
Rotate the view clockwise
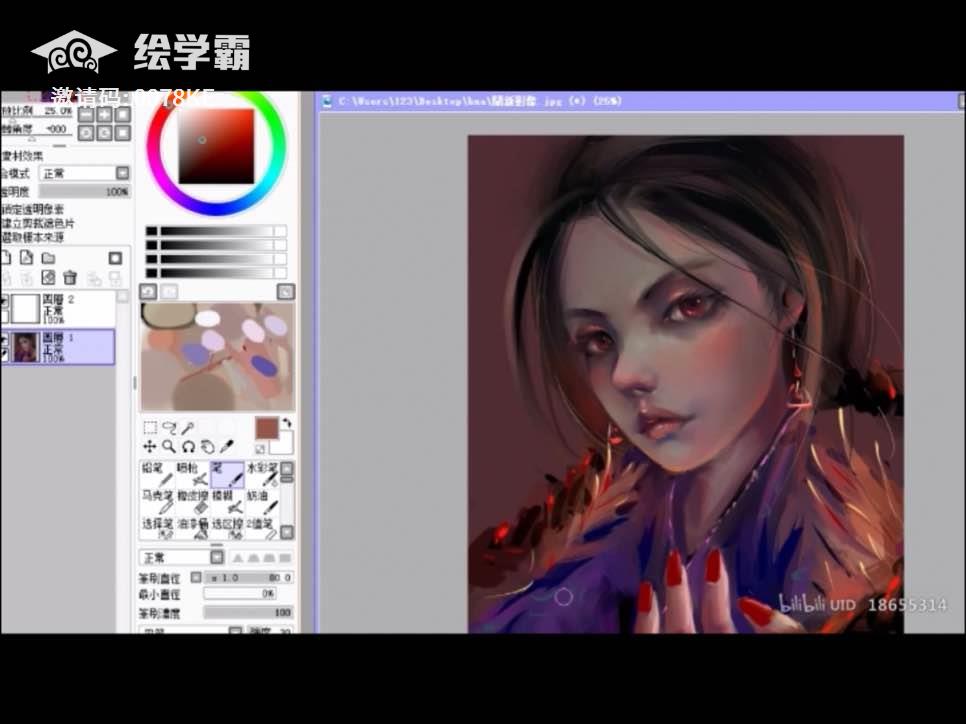tap(105, 132)
